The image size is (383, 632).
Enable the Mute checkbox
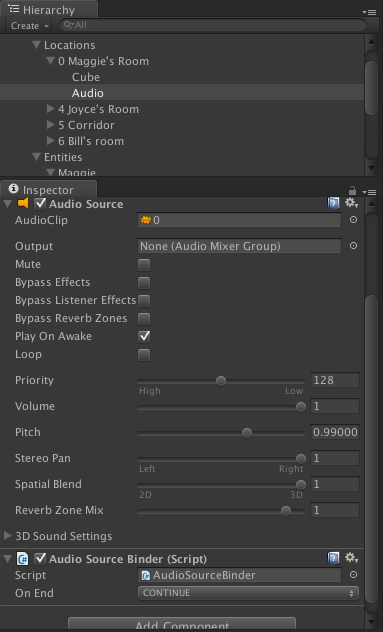point(144,265)
